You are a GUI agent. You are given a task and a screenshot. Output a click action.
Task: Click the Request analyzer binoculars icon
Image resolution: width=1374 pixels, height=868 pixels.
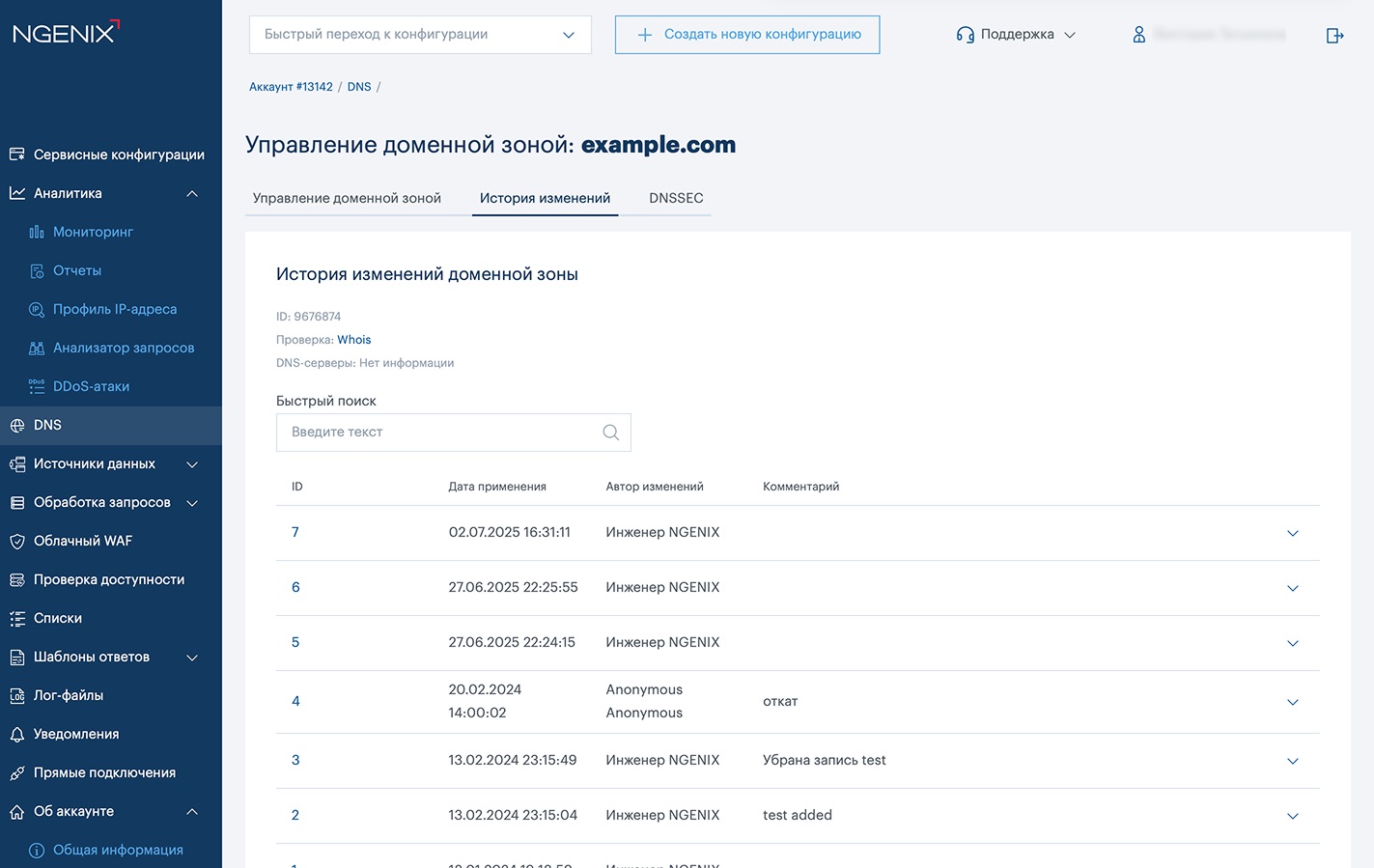(x=37, y=348)
